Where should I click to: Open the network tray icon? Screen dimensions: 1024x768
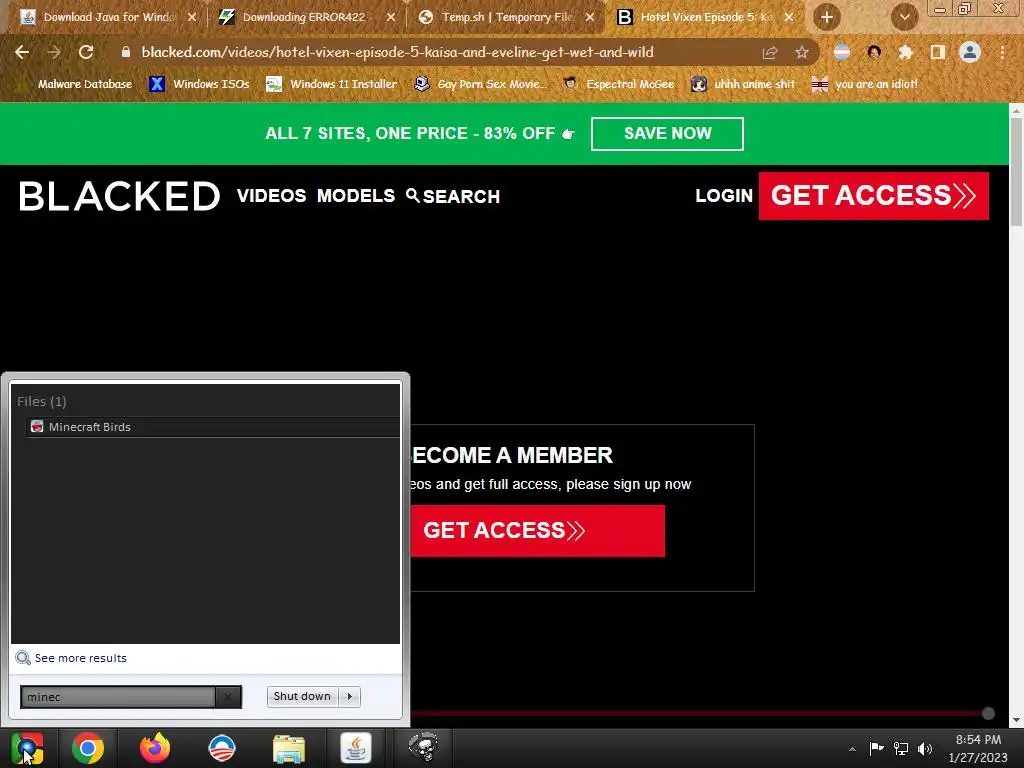coord(901,749)
